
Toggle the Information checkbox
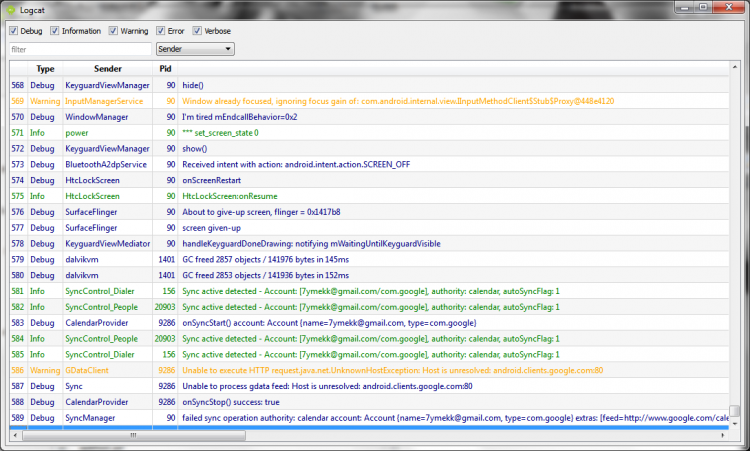point(55,31)
